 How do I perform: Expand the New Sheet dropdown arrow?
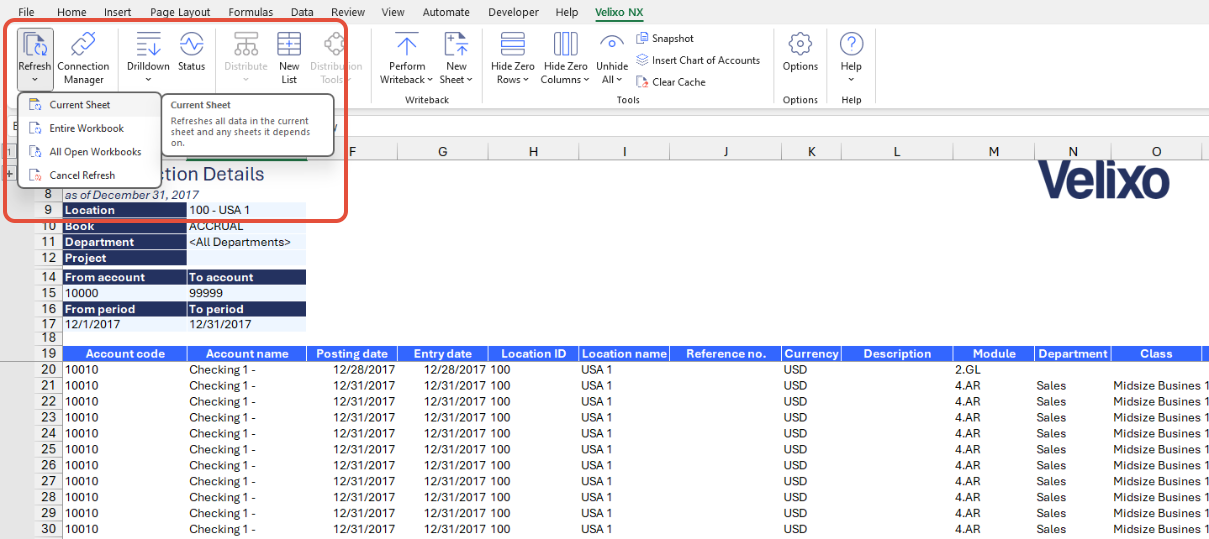coord(470,80)
